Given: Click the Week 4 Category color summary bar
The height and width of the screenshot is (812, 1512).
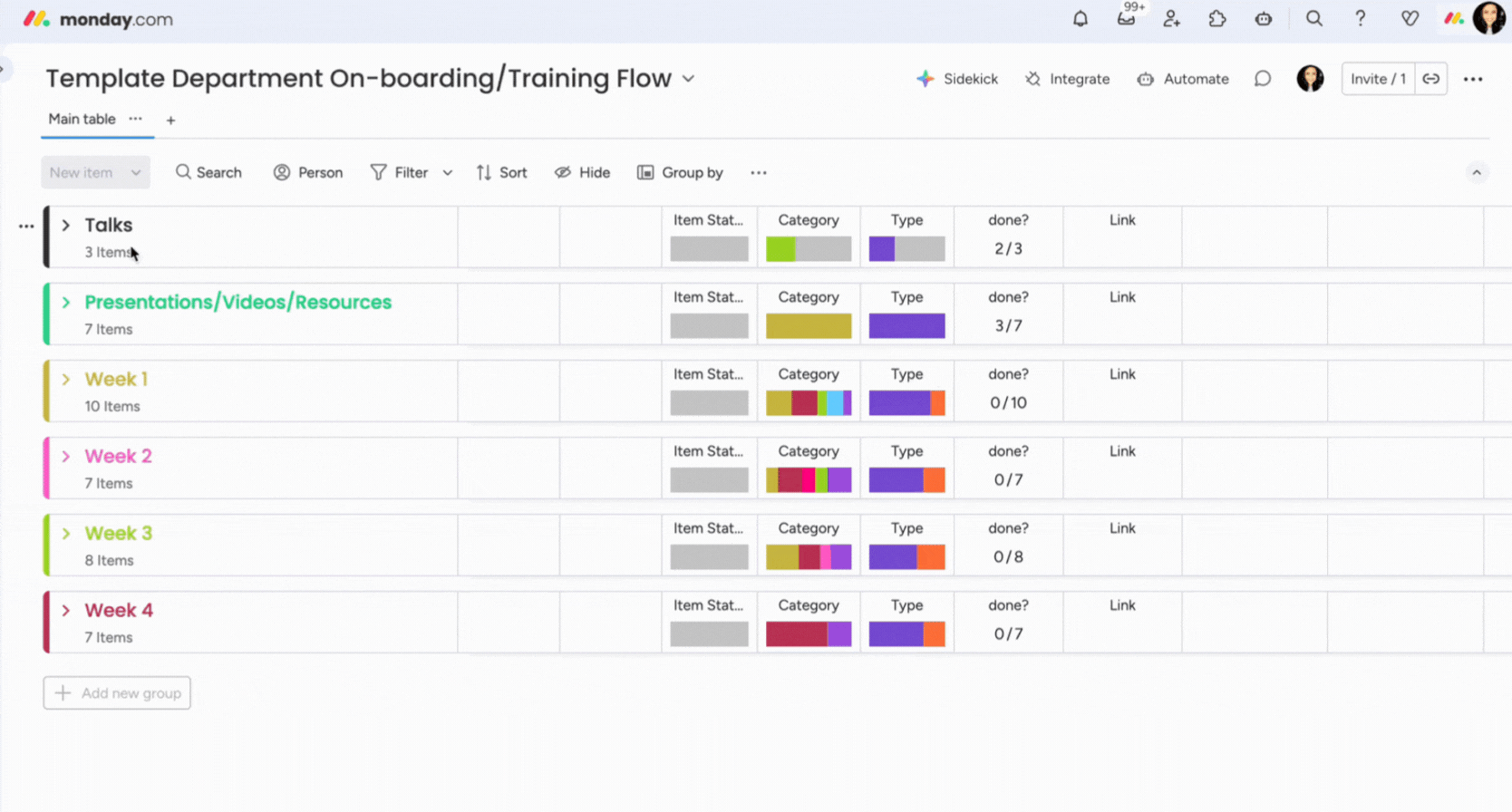Looking at the screenshot, I should [x=808, y=634].
